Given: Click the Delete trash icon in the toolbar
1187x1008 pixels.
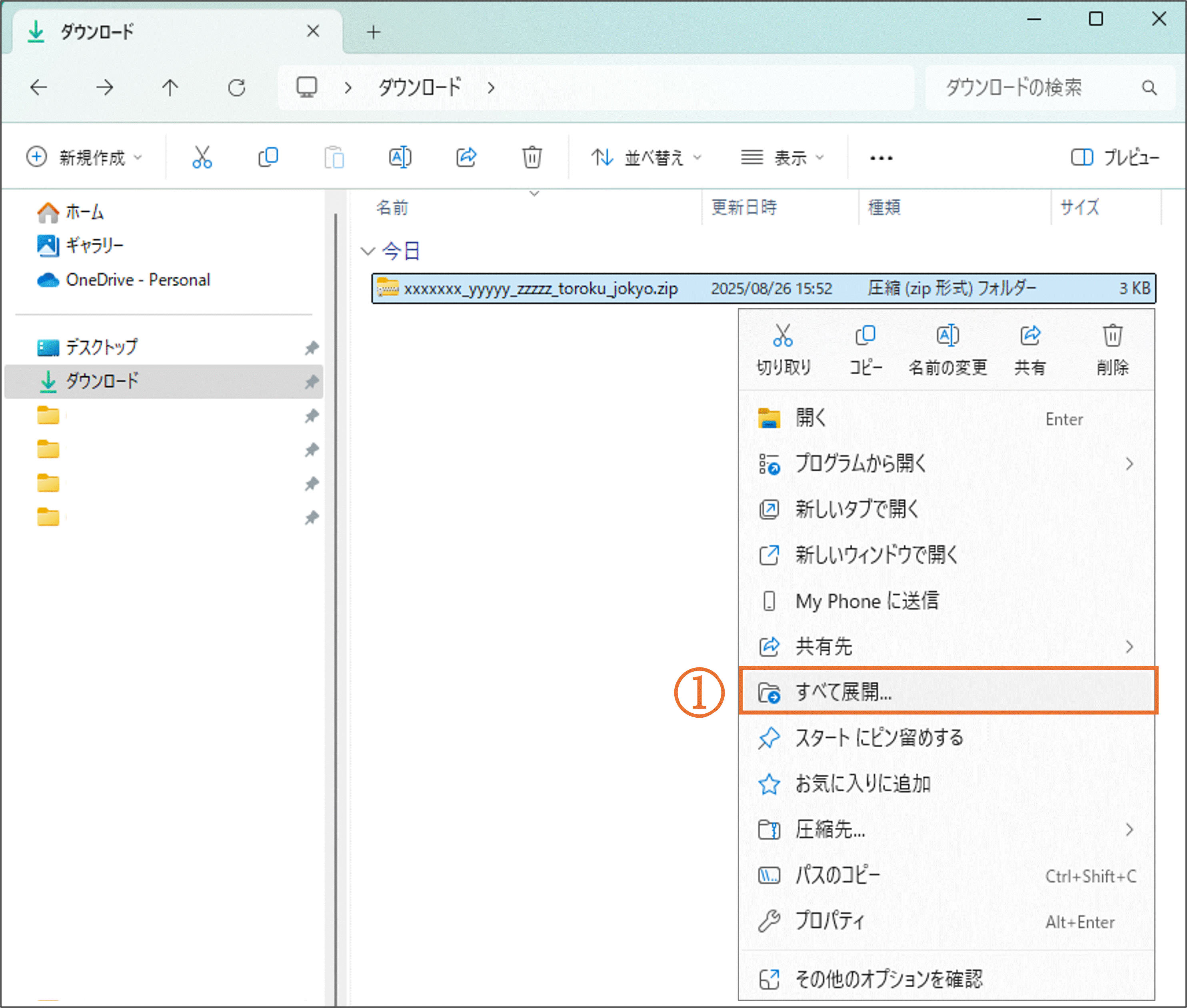Looking at the screenshot, I should [x=532, y=157].
